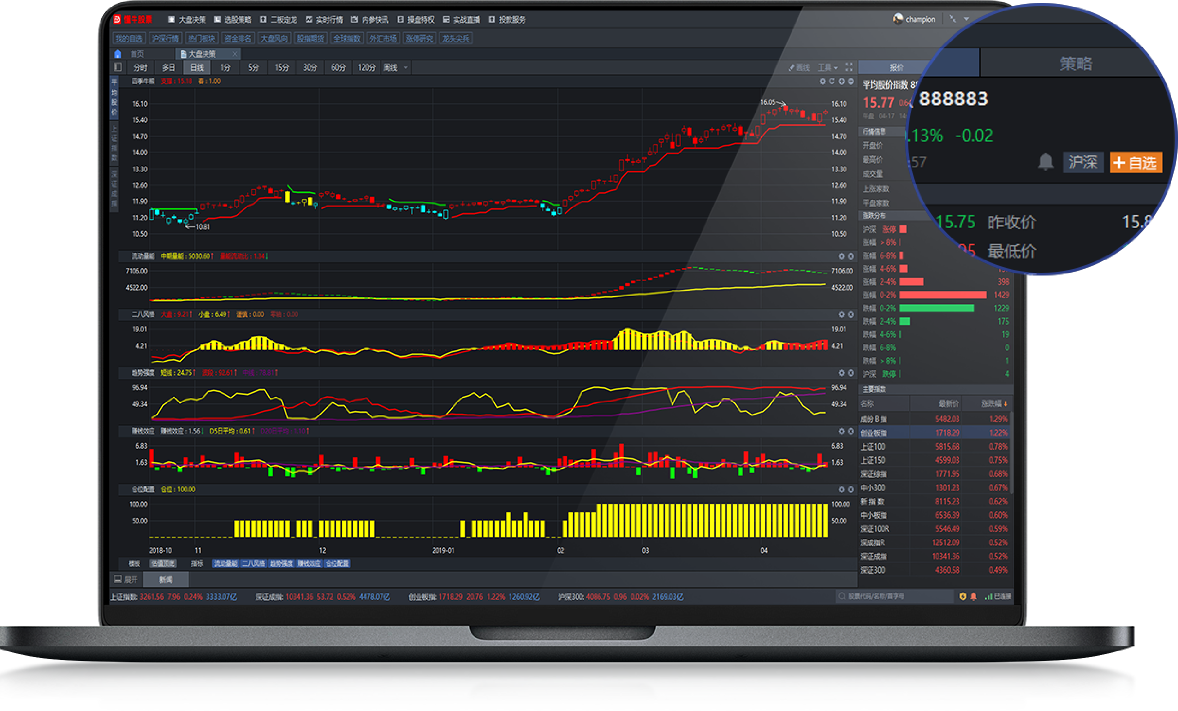
Task: Click the 实时行情 chart menu icon
Action: coord(309,20)
